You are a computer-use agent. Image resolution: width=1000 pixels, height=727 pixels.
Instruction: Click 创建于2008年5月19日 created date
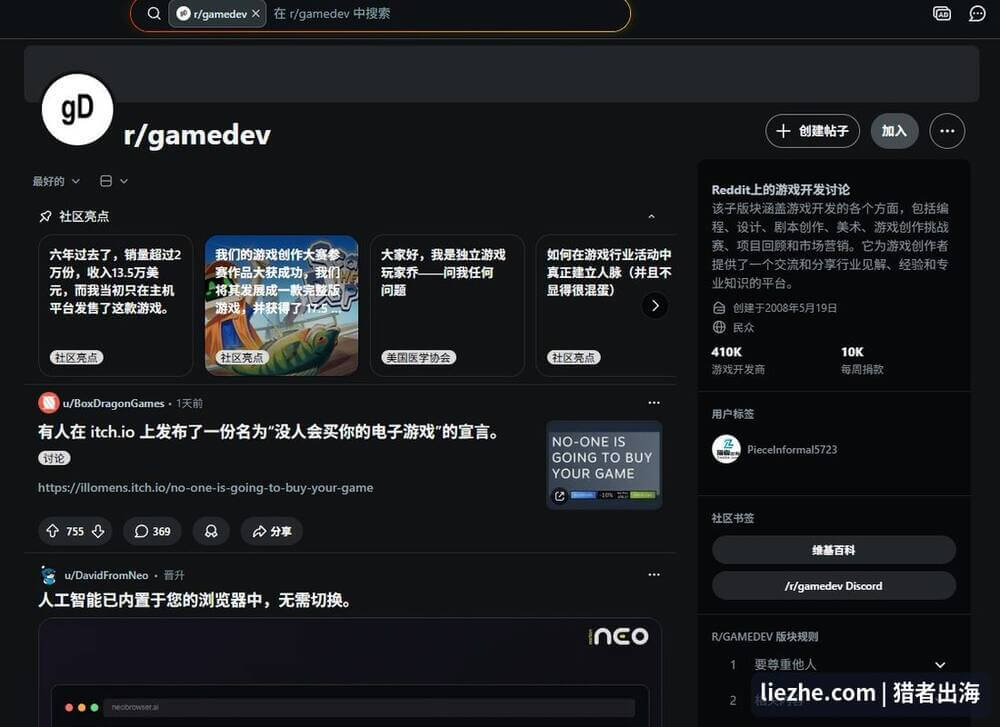click(784, 308)
